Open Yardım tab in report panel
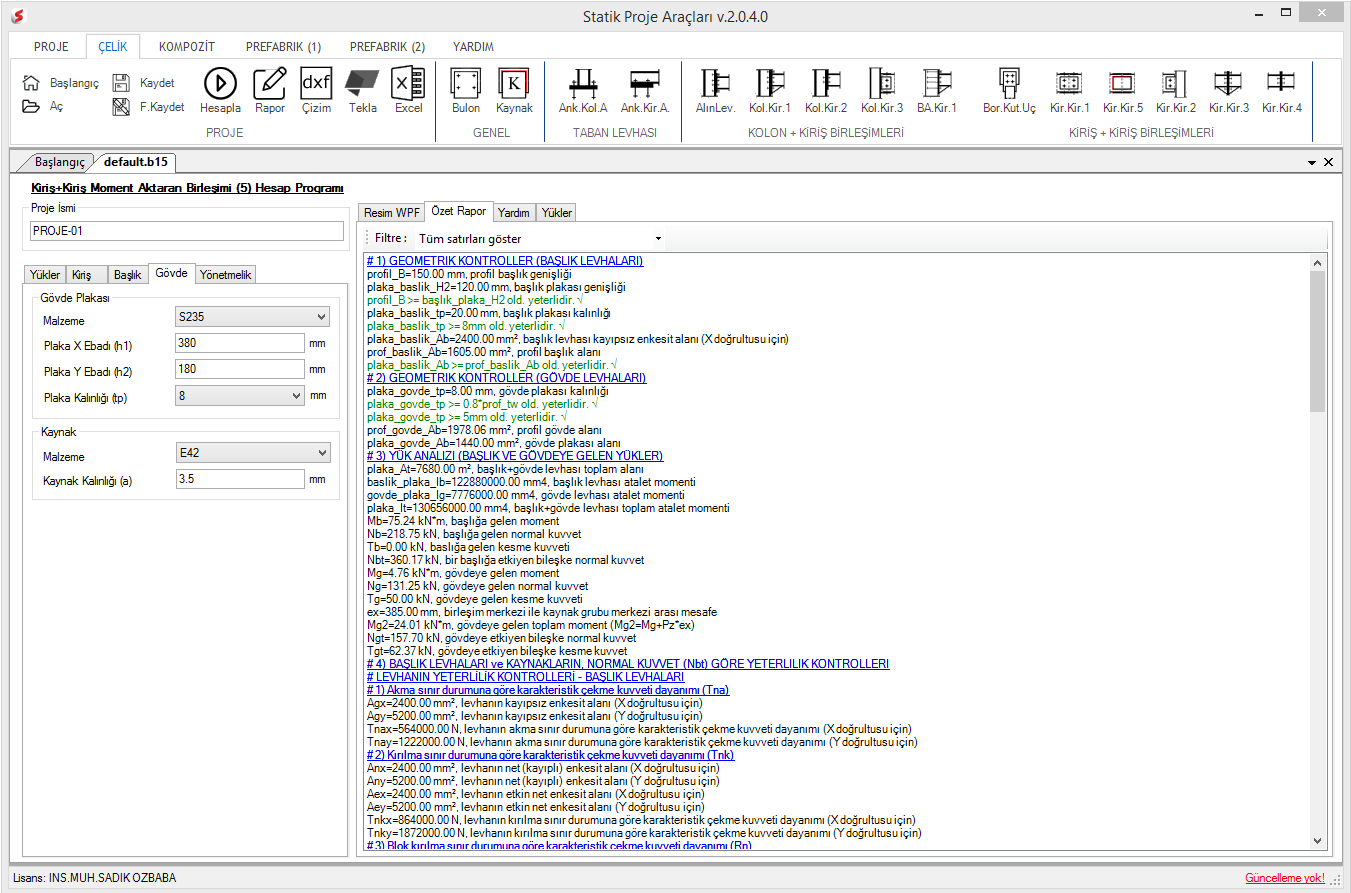This screenshot has height=893, width=1351. click(x=514, y=212)
